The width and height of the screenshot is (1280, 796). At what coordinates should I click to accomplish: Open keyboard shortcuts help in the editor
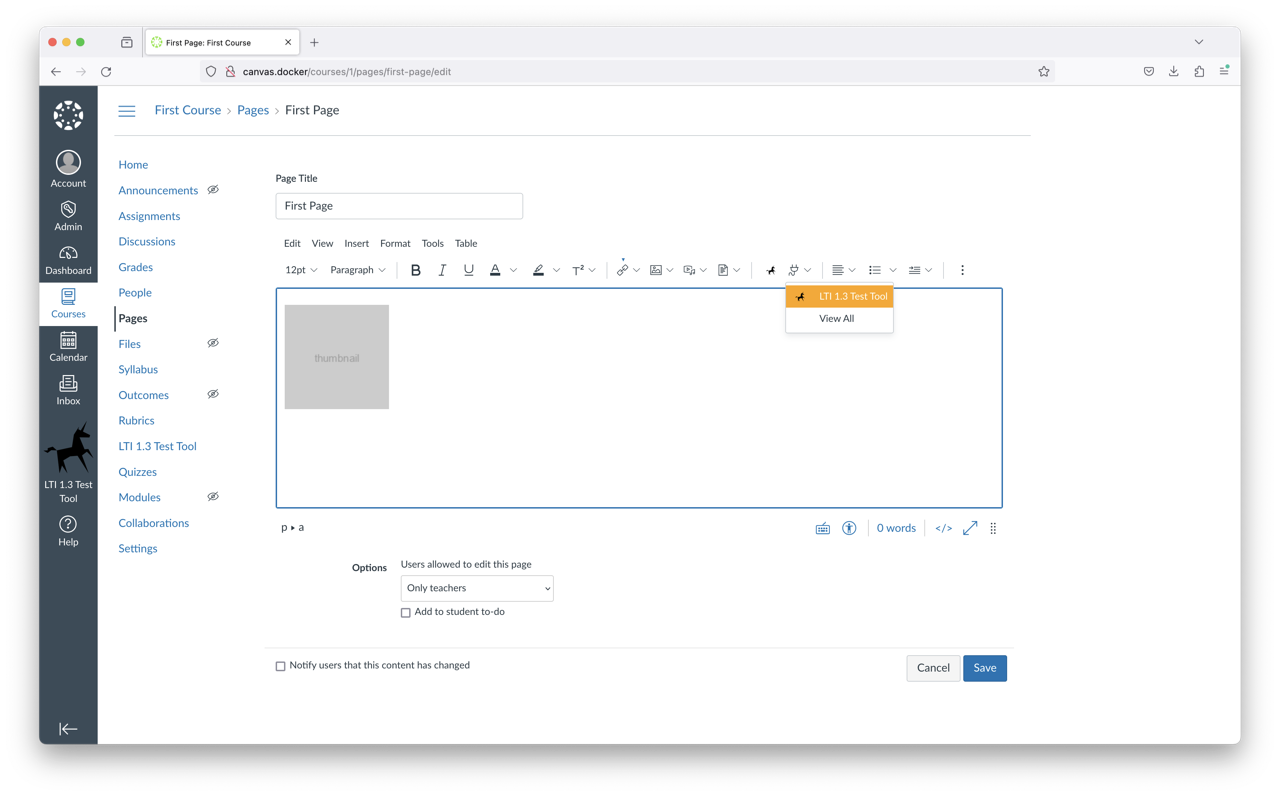click(822, 527)
